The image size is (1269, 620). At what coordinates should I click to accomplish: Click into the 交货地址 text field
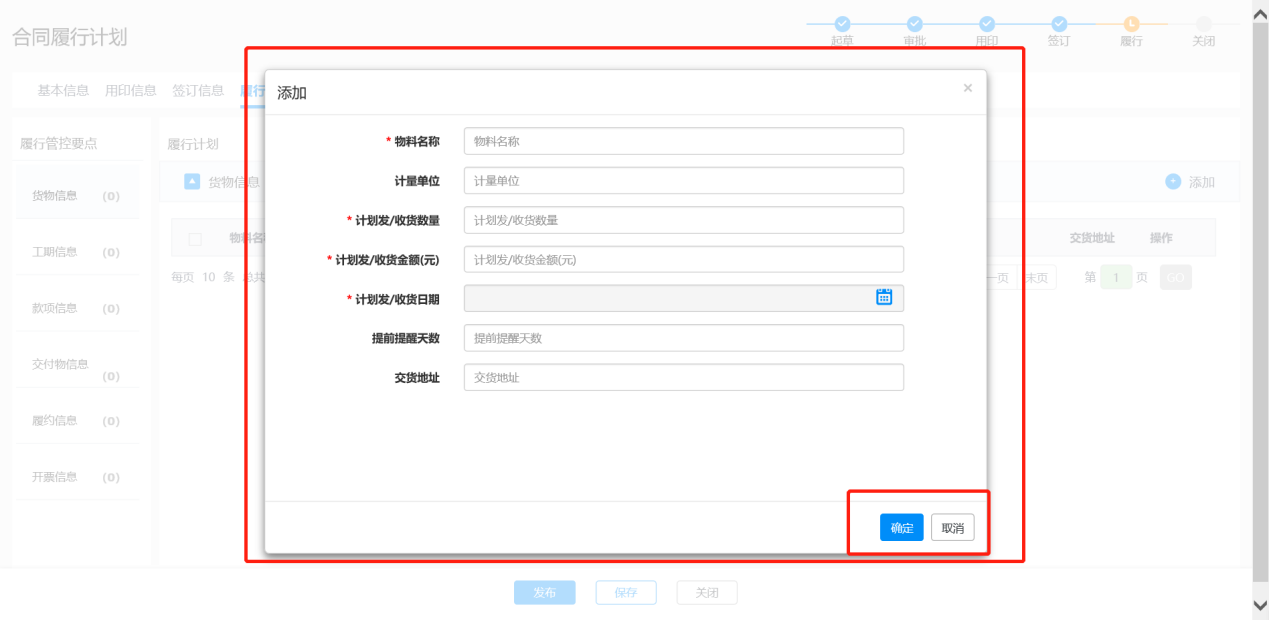click(x=683, y=378)
